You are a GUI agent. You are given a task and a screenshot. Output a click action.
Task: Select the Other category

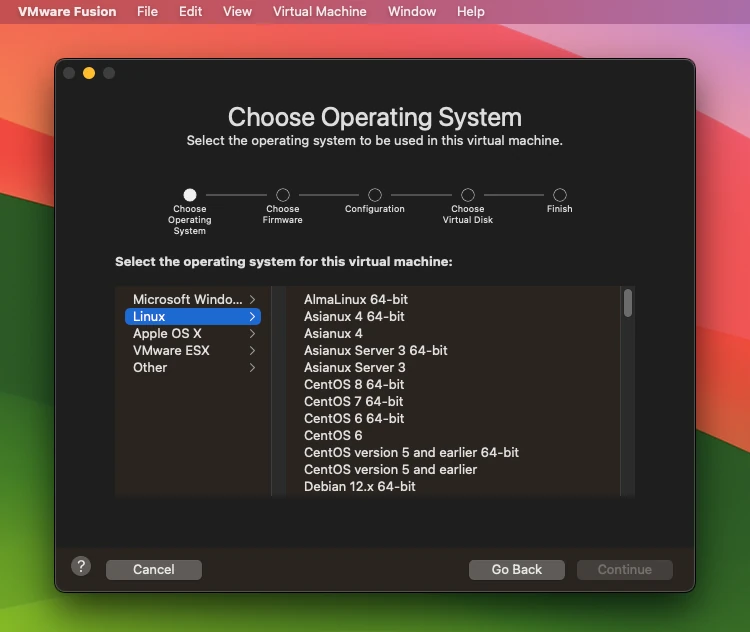tap(193, 368)
